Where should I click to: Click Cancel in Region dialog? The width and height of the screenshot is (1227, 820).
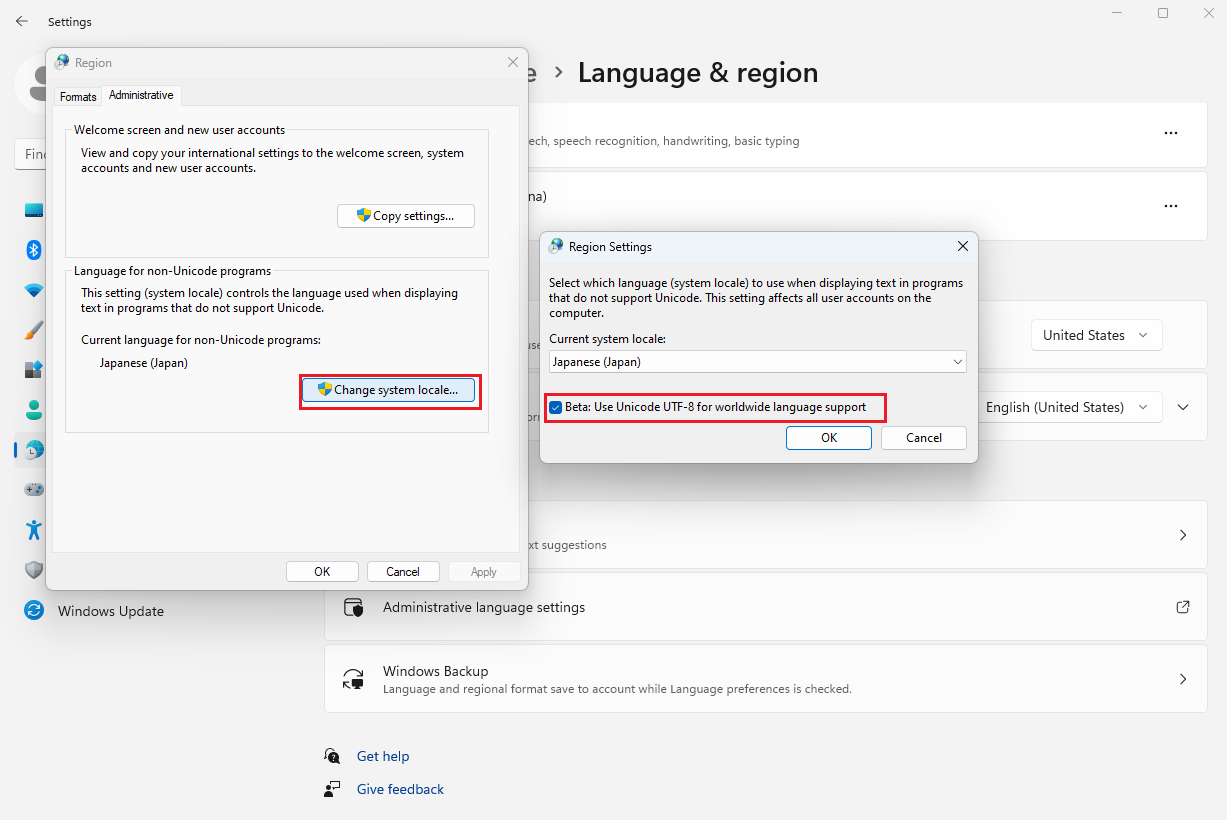tap(403, 572)
